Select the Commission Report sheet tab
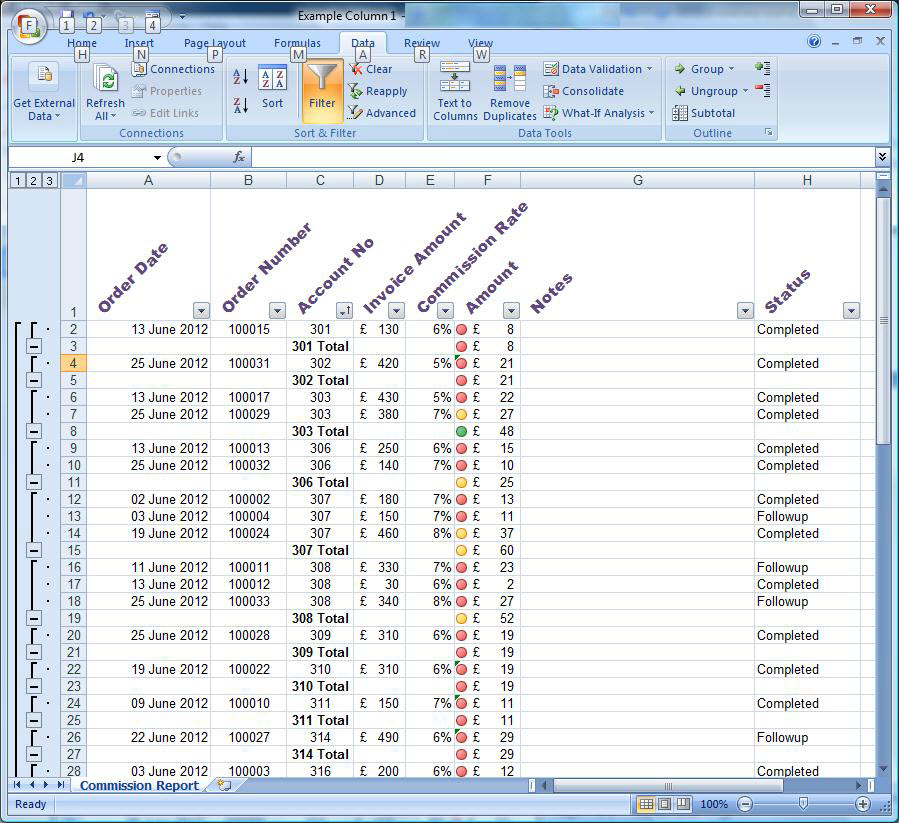The image size is (899, 823). (x=139, y=786)
